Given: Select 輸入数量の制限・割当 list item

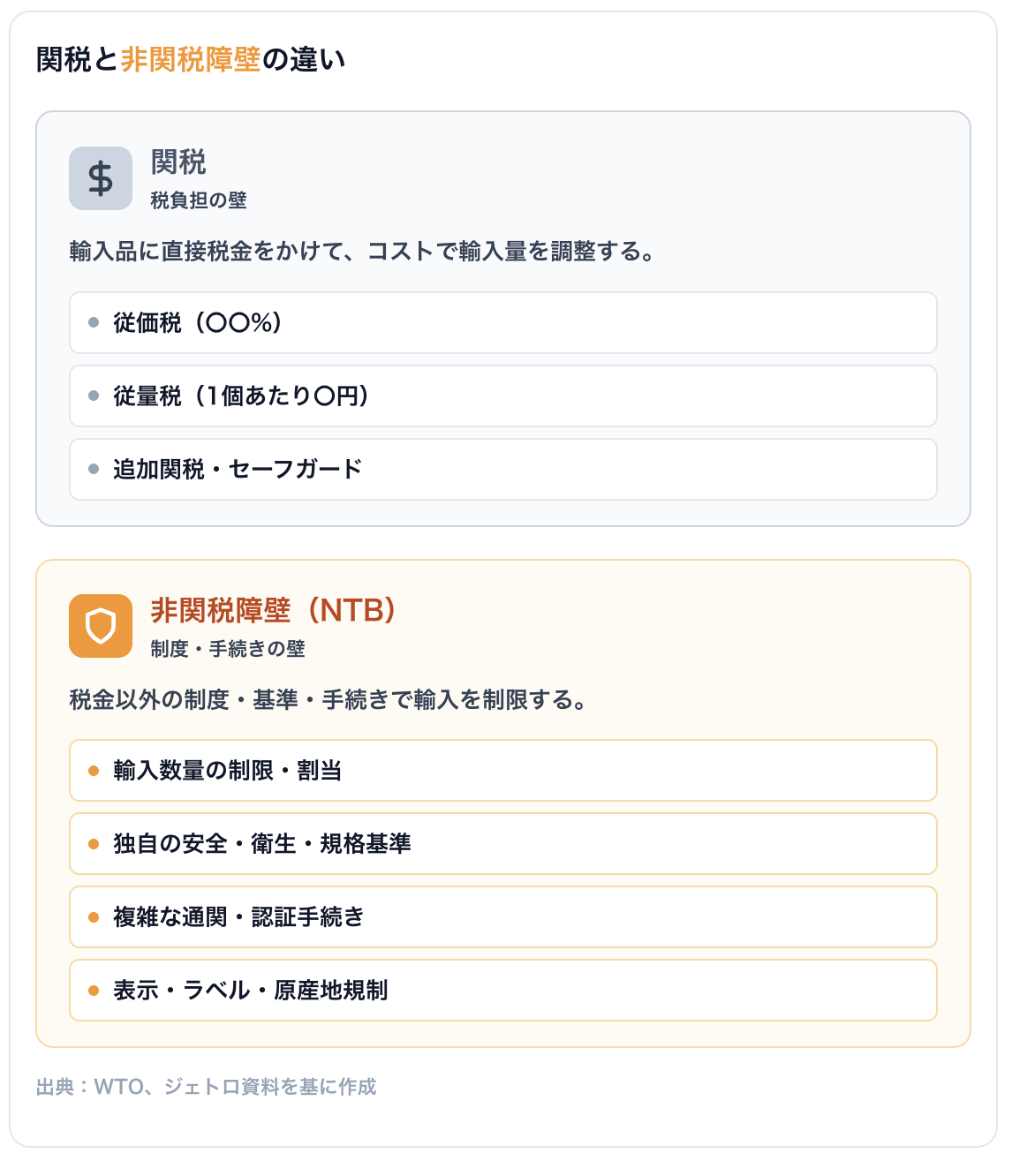Looking at the screenshot, I should (503, 771).
